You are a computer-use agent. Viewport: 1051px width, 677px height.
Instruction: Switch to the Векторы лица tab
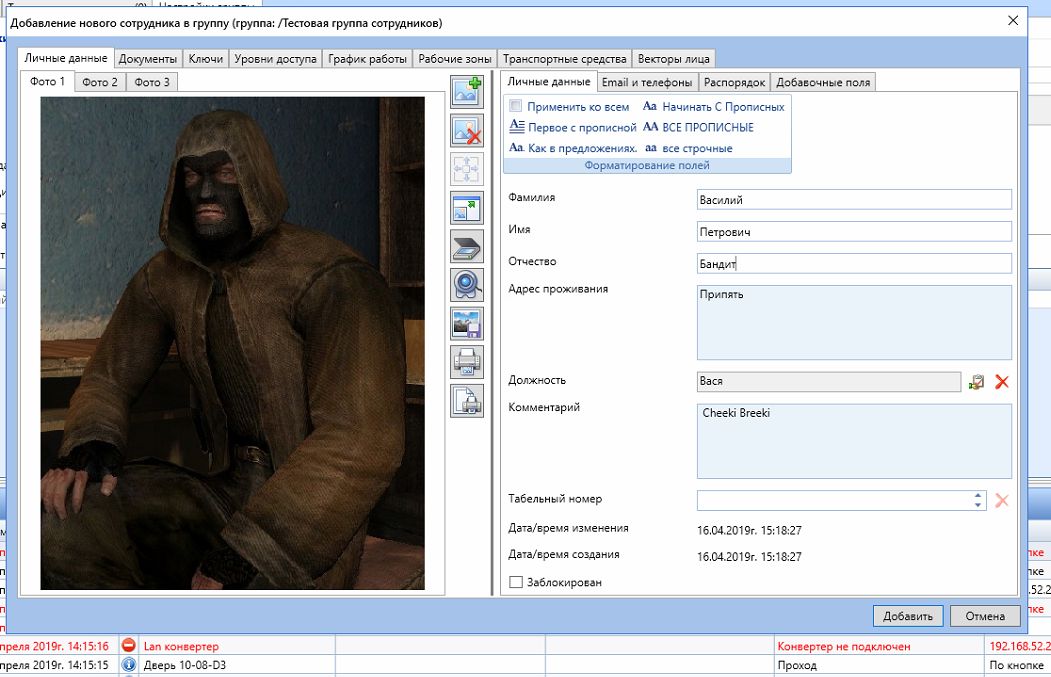[x=674, y=59]
